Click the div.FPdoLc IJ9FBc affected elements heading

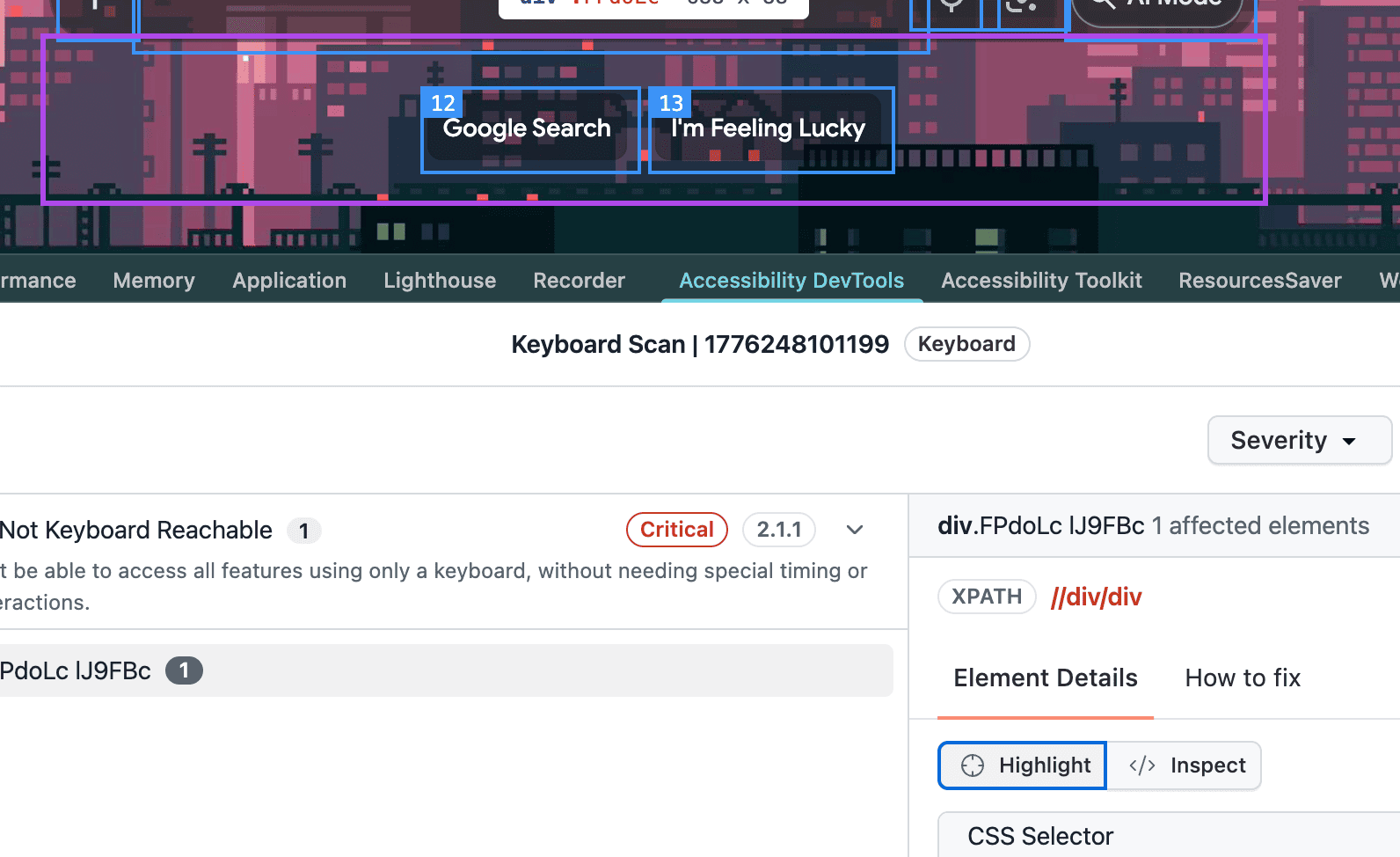[x=1153, y=526]
